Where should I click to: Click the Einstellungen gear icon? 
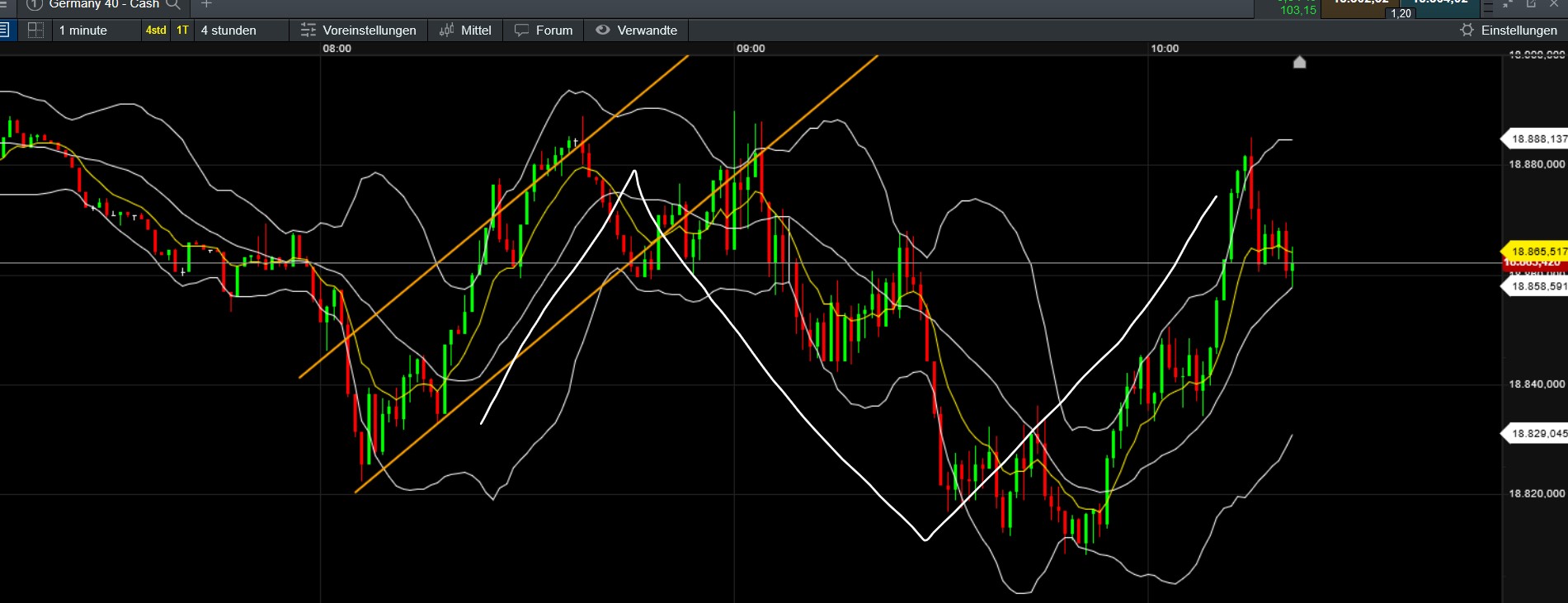click(1467, 31)
